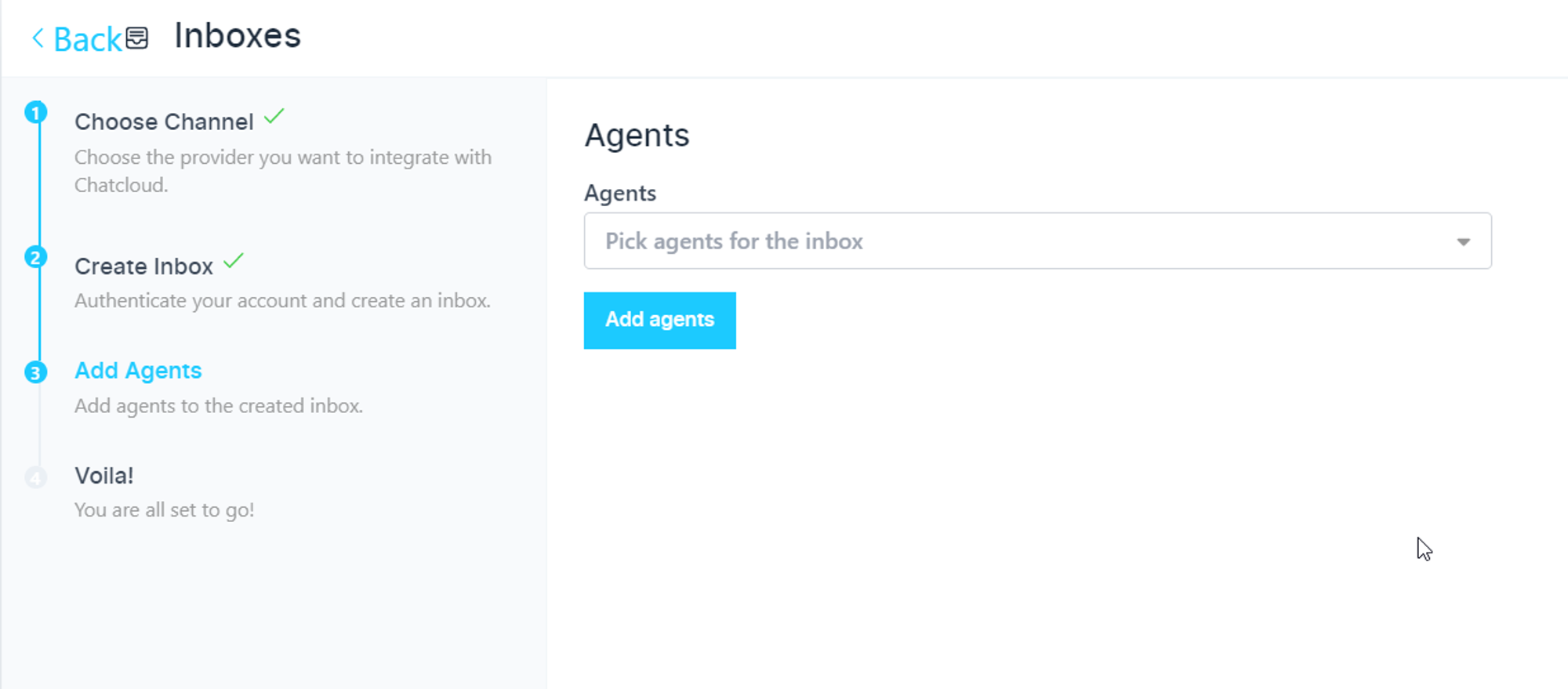Click 'Authenticate your account' step description

282,301
